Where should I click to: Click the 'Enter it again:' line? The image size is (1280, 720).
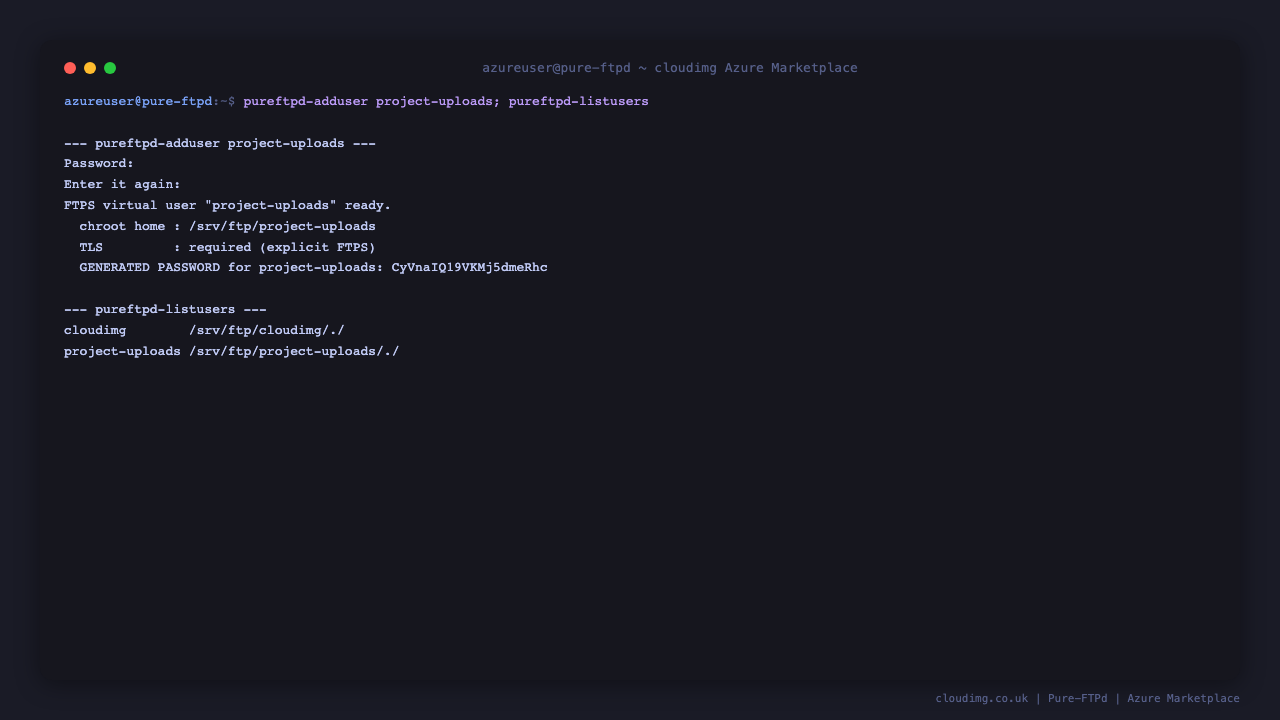tap(122, 184)
